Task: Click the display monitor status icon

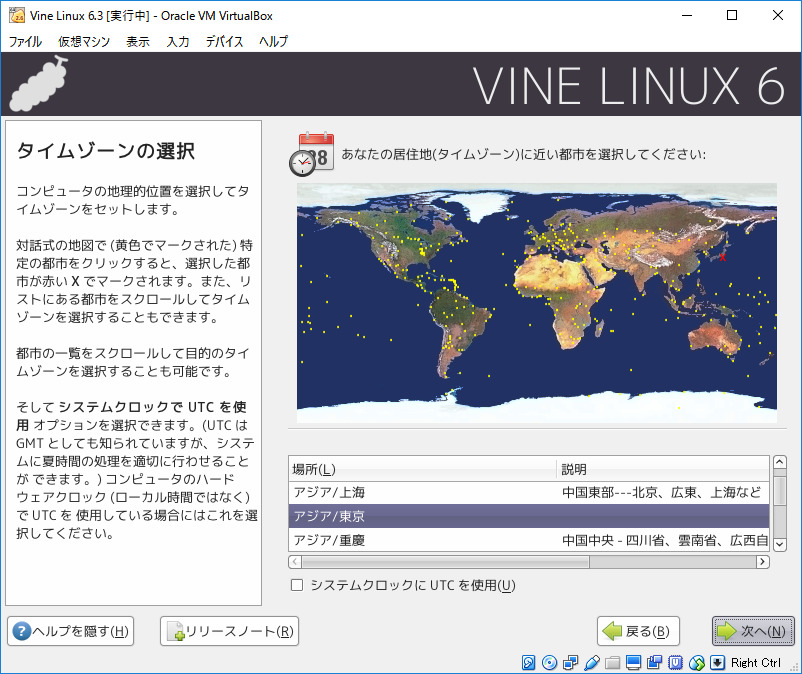Action: click(x=633, y=663)
